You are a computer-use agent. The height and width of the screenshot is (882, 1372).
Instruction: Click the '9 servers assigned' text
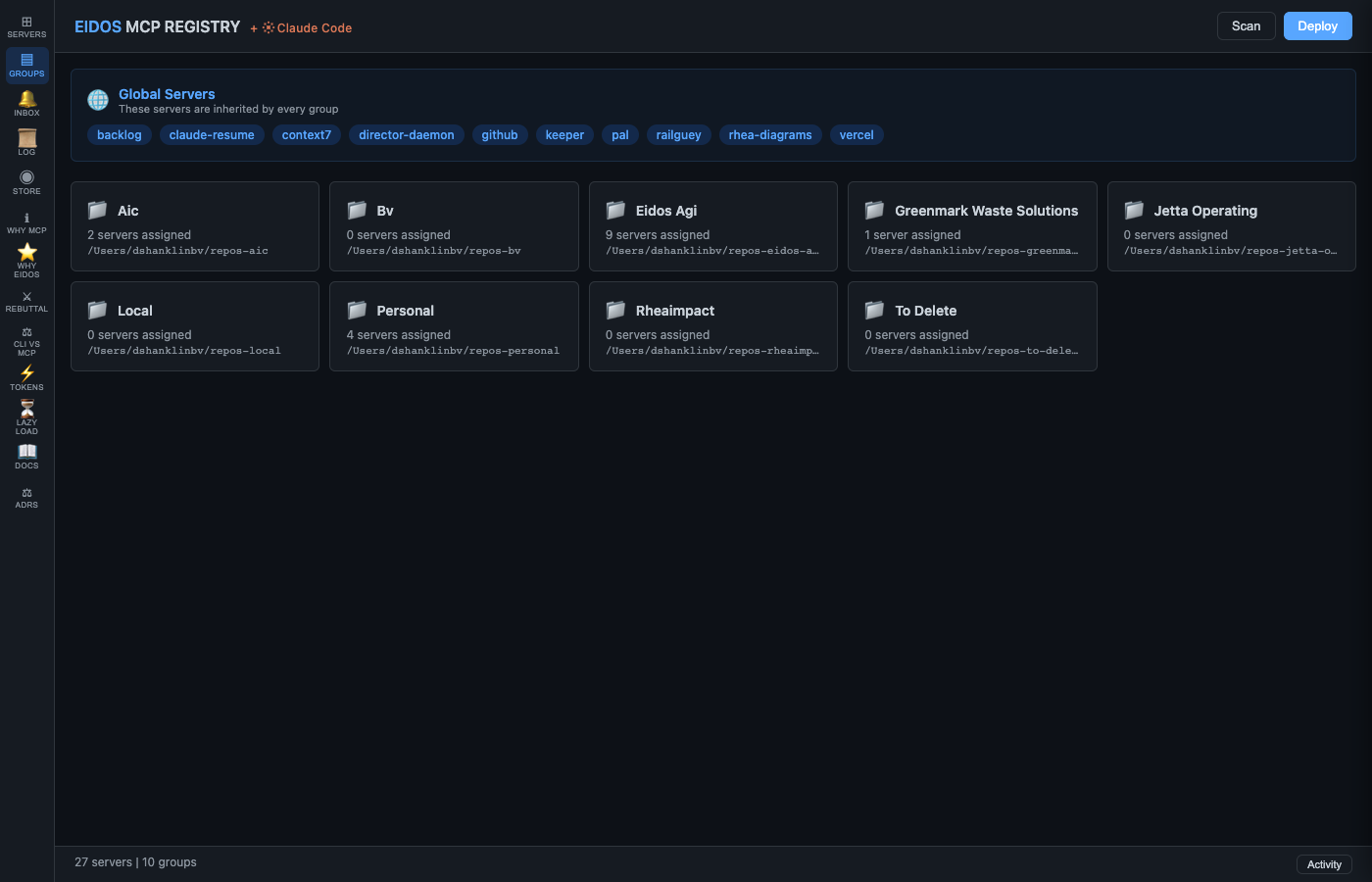click(658, 235)
